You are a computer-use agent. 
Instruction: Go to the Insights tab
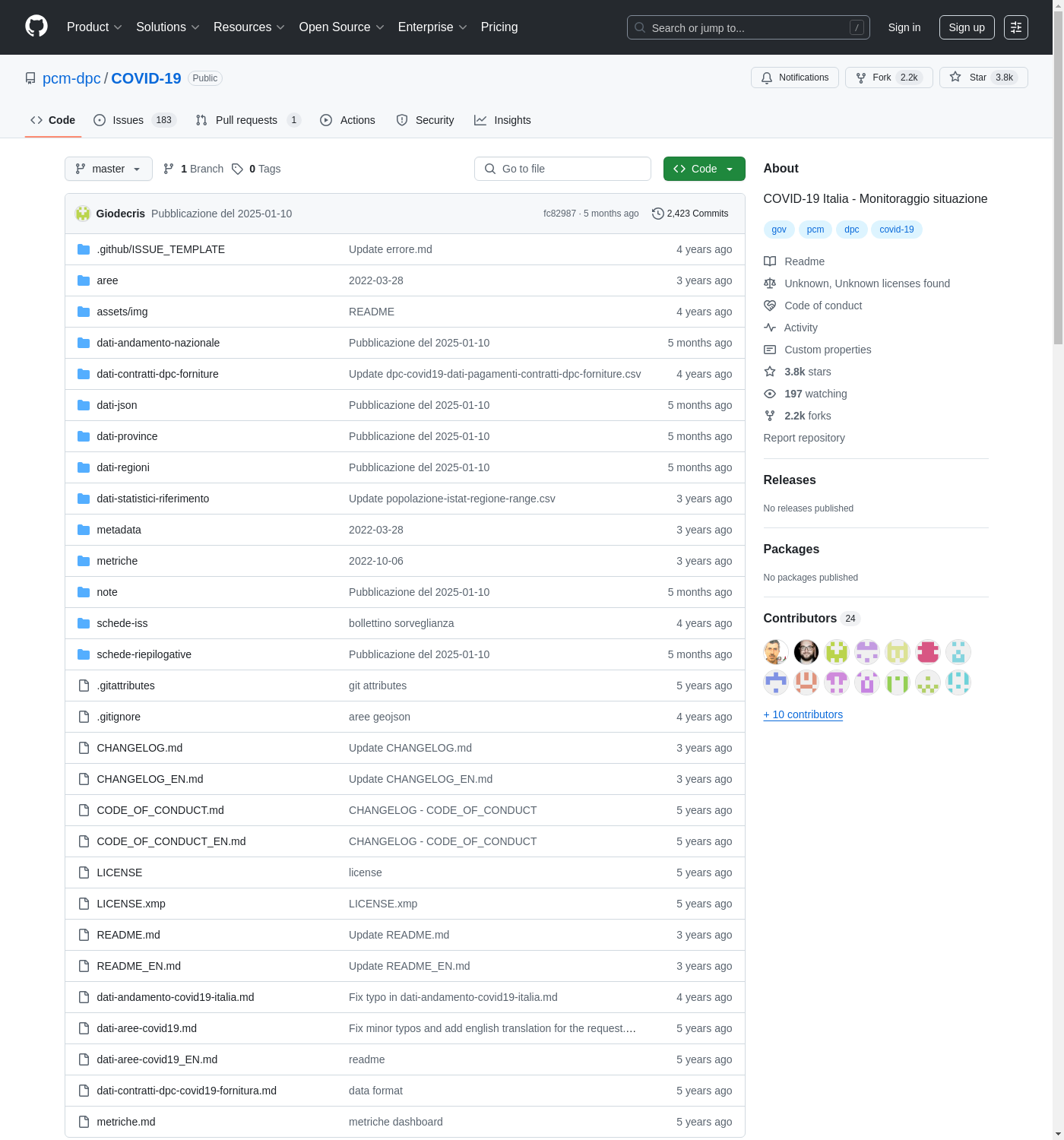[x=502, y=120]
